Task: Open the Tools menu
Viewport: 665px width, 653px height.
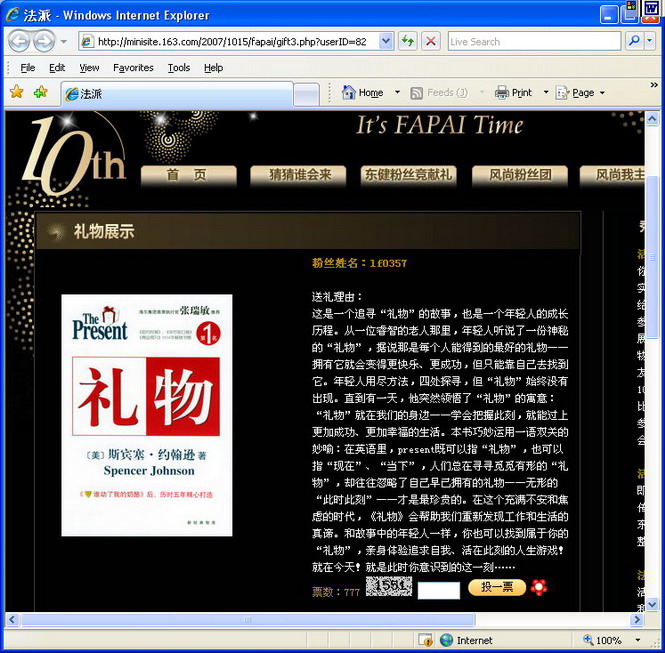Action: [179, 67]
